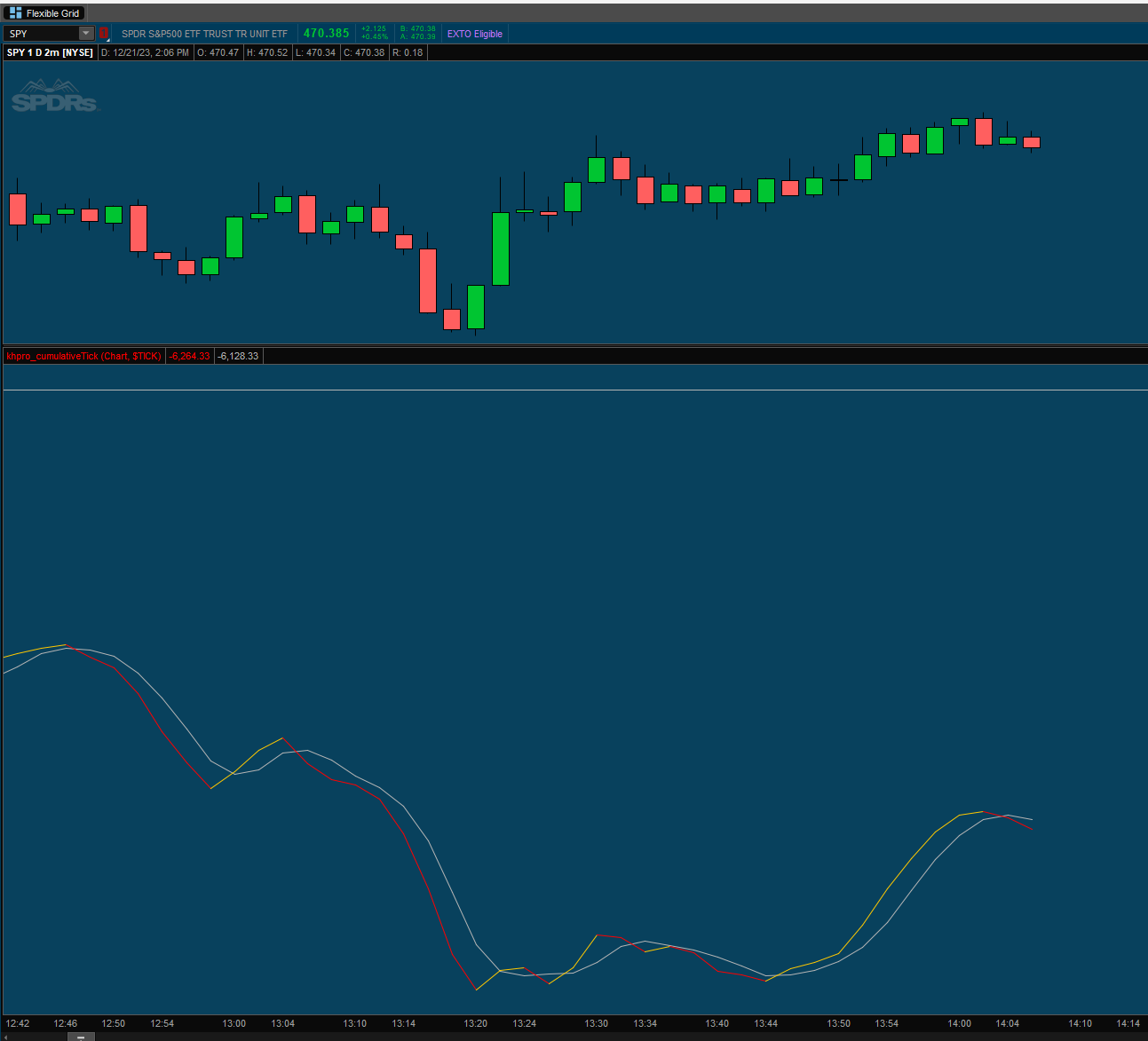Click the white -6,128.33 study value

pos(238,356)
